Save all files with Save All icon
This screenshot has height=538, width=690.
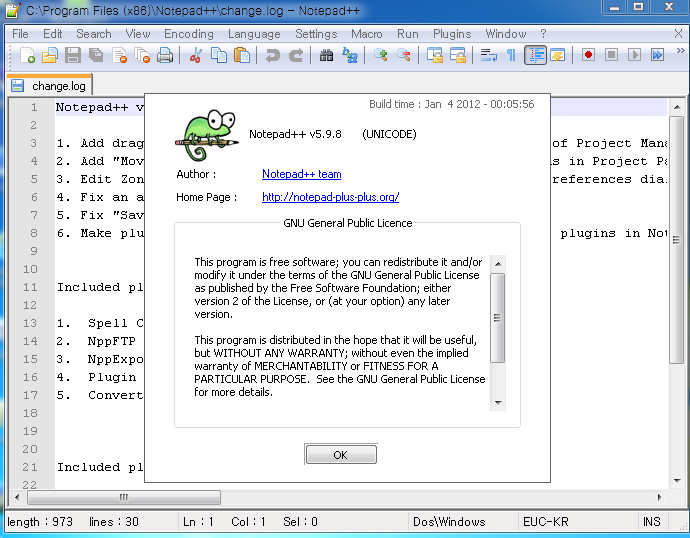(x=95, y=55)
